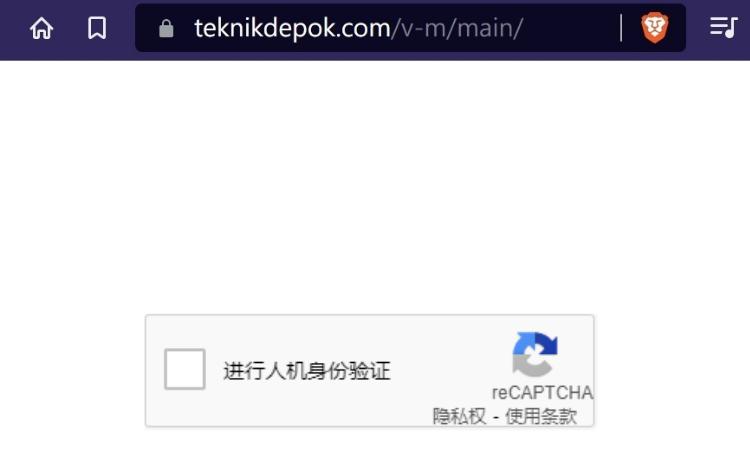Click the vertical divider beside Brave icon
Viewport: 750px width, 476px height.
coord(621,28)
